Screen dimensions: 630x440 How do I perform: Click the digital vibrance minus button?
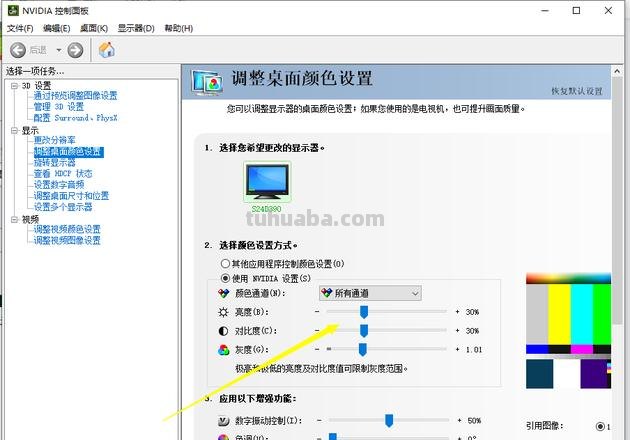click(319, 421)
